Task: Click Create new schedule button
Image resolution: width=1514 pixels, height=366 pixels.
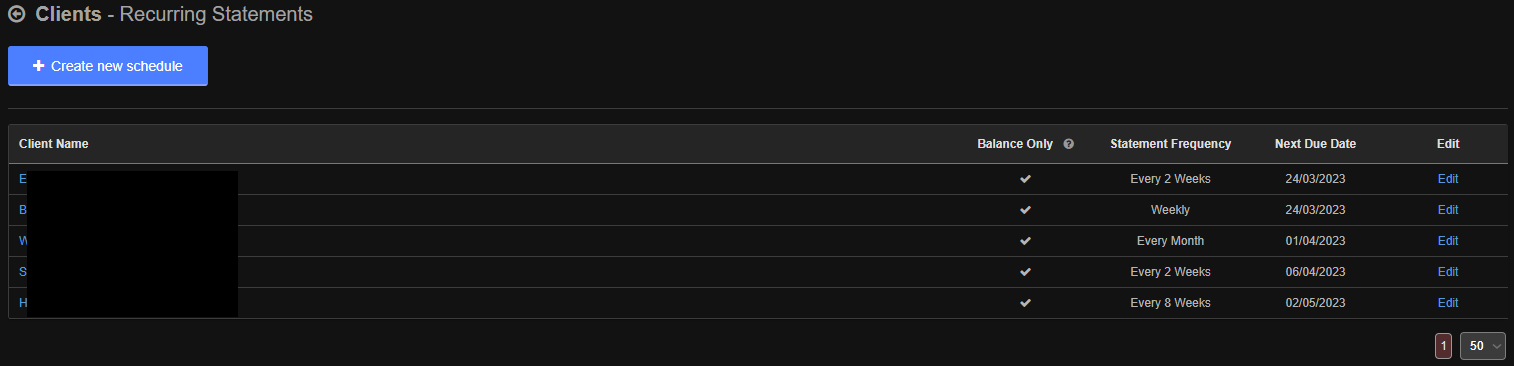Action: [108, 66]
